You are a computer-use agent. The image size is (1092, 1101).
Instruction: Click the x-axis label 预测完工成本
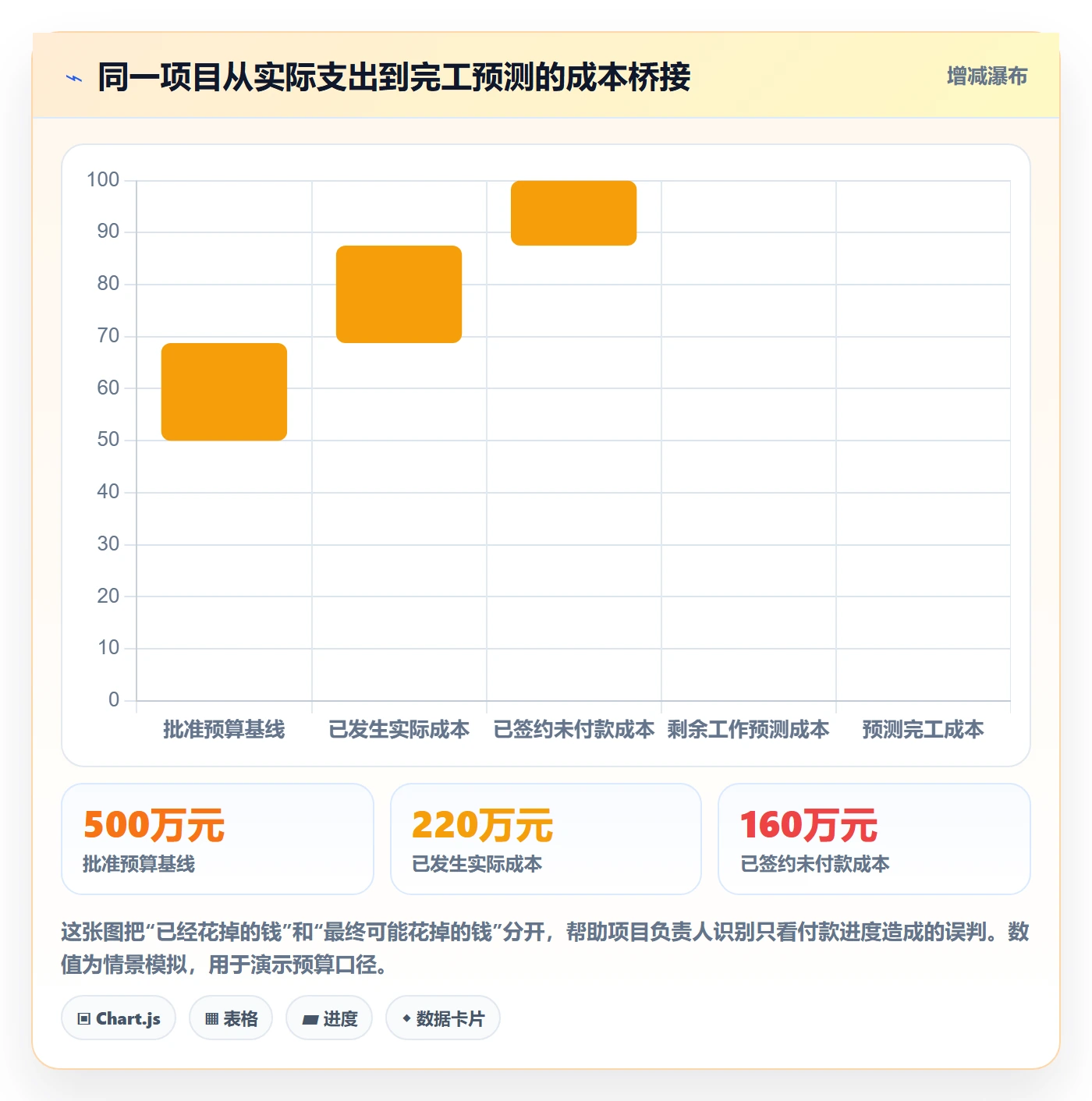pos(924,730)
